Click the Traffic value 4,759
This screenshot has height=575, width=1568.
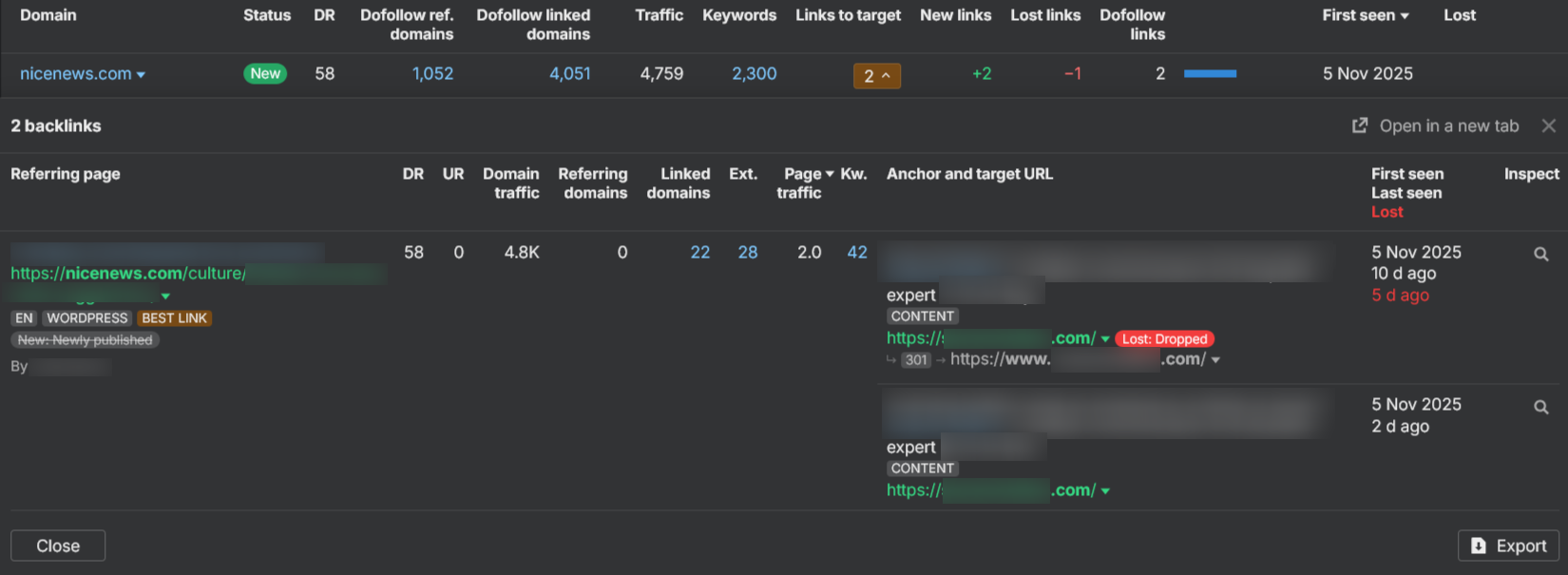click(661, 73)
